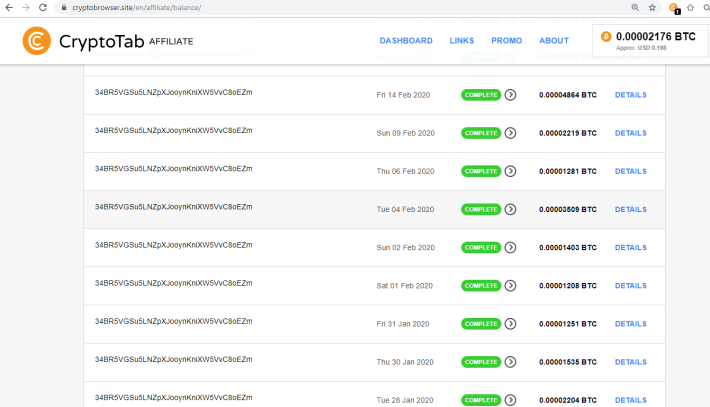Select amount 0.00001281 BTC
Viewport: 710px width, 407px height.
coord(568,171)
